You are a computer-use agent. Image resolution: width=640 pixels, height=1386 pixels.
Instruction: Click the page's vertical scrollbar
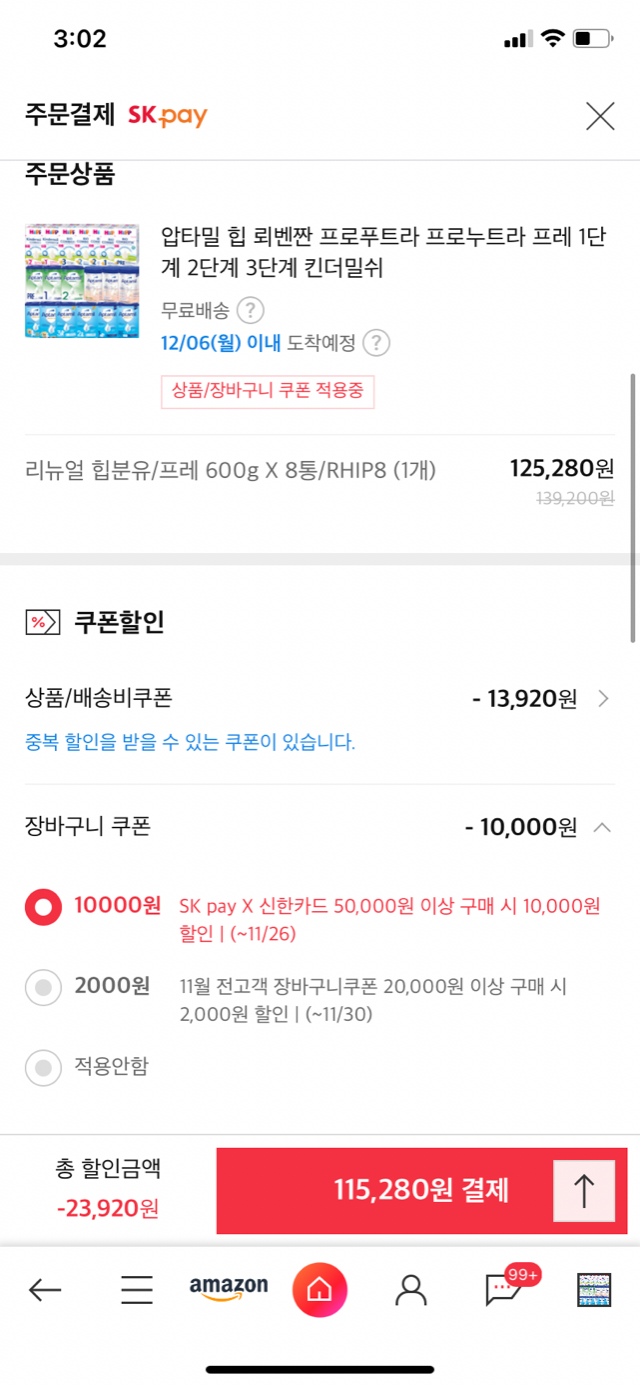pos(633,508)
